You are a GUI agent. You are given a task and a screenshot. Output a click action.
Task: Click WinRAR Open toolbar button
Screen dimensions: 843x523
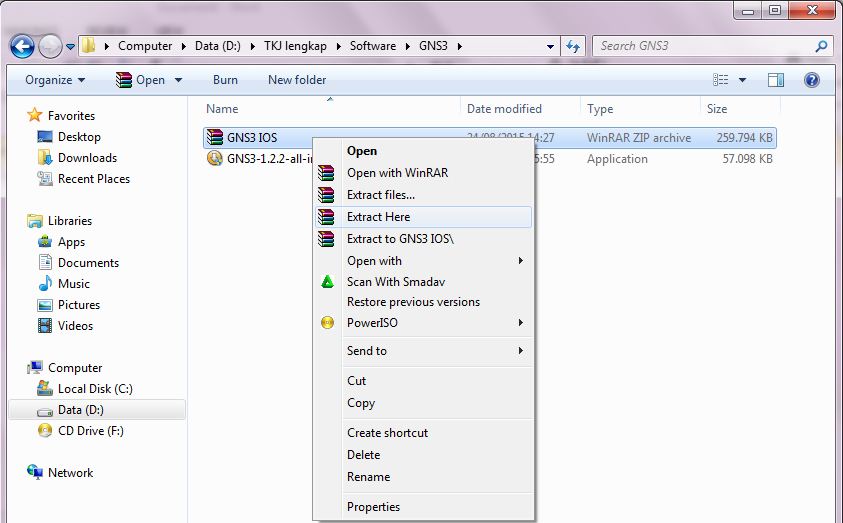click(x=141, y=80)
